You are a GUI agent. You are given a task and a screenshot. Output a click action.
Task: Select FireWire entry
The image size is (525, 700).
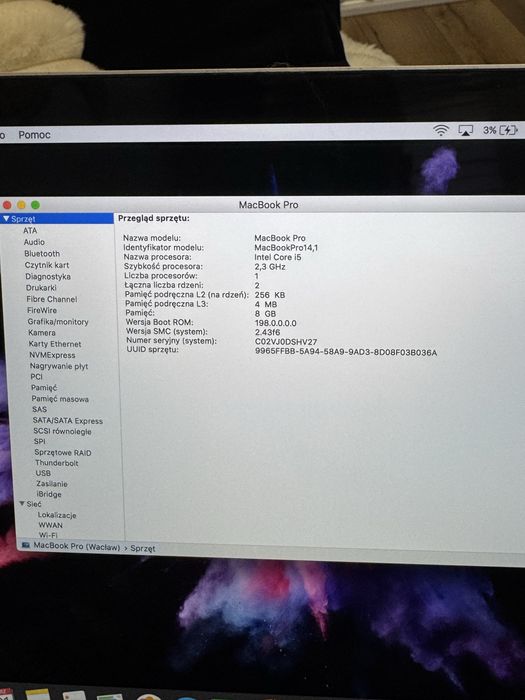(42, 310)
